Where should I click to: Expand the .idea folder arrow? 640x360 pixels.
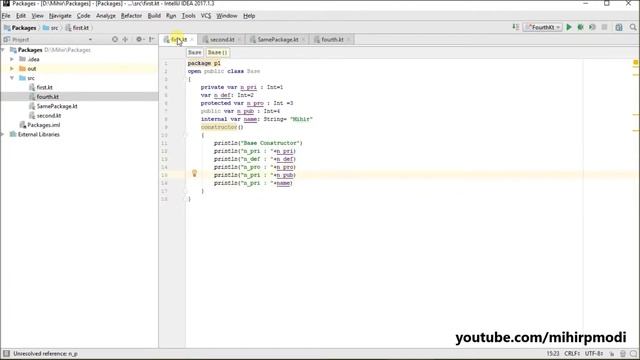12,59
